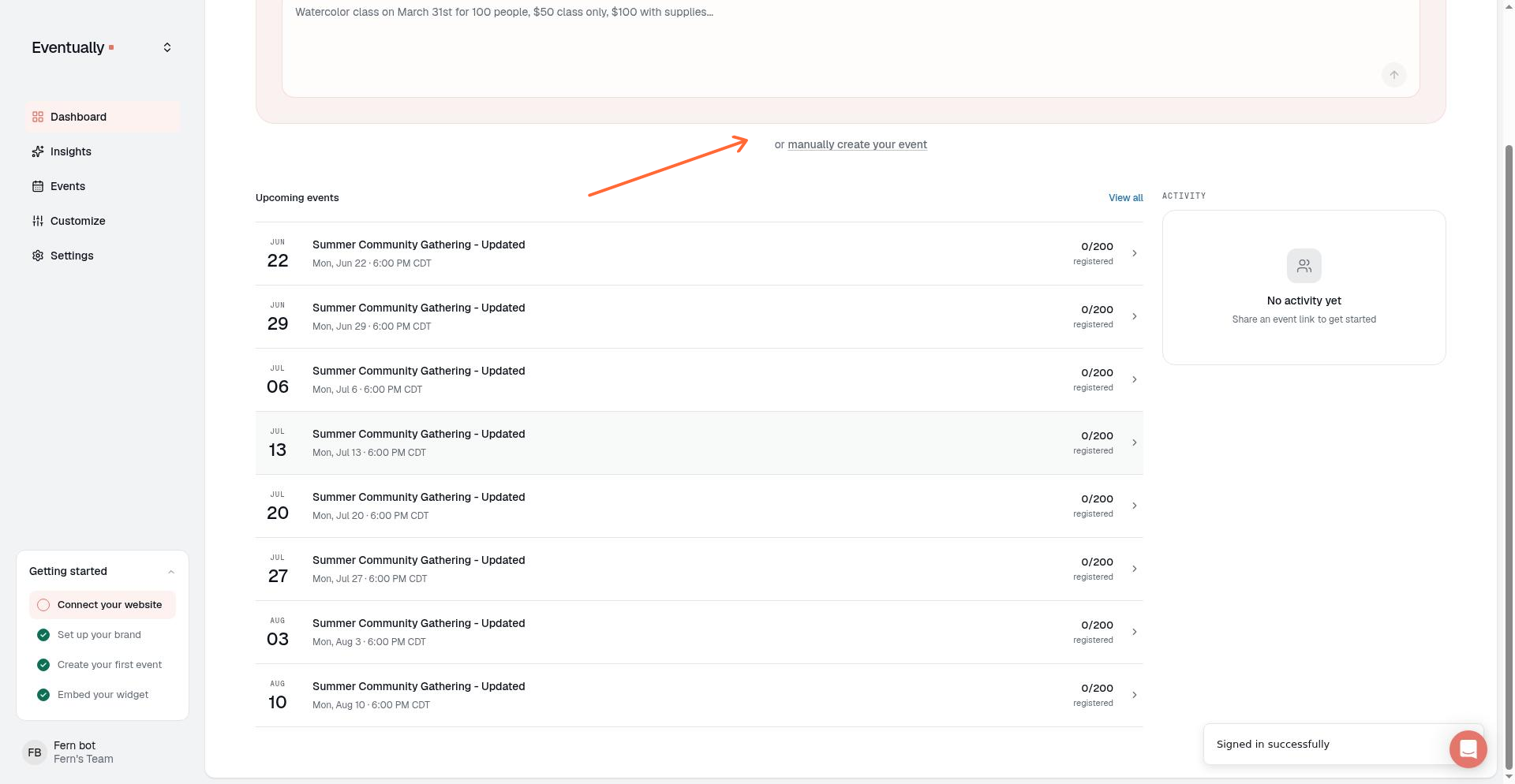Click event title dated Mon, Aug 3
This screenshot has height=784, width=1515.
click(418, 623)
